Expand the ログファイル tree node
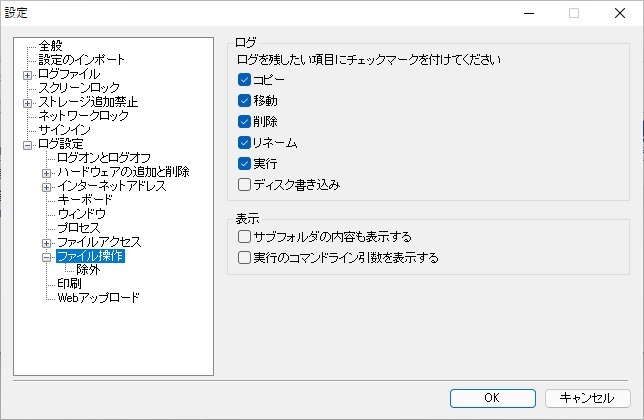Viewport: 644px width, 420px height. click(x=27, y=75)
